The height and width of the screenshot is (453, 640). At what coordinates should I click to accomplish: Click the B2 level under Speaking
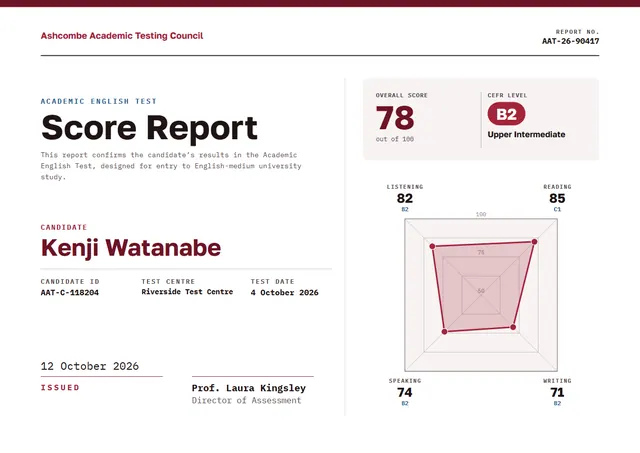pyautogui.click(x=405, y=403)
